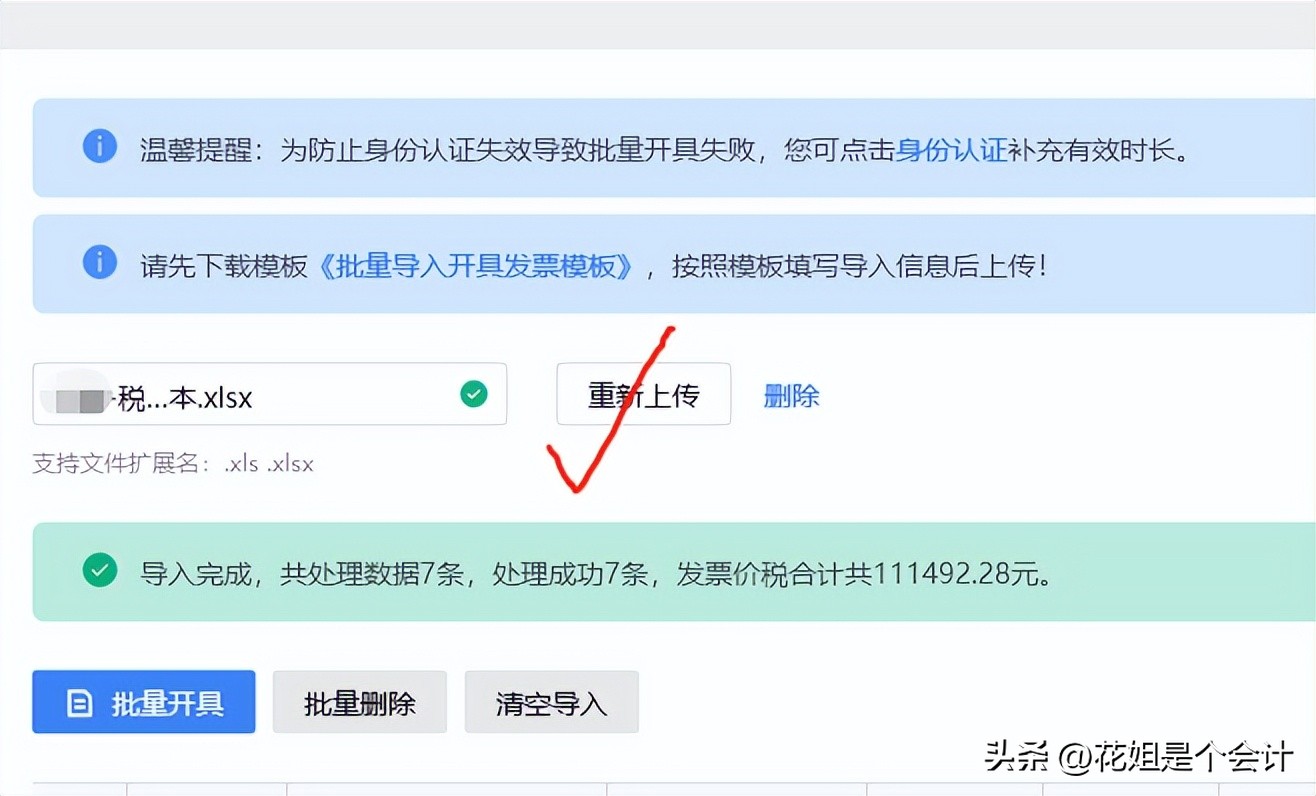Click the 批量删除 batch delete button
The image size is (1316, 796).
point(359,702)
